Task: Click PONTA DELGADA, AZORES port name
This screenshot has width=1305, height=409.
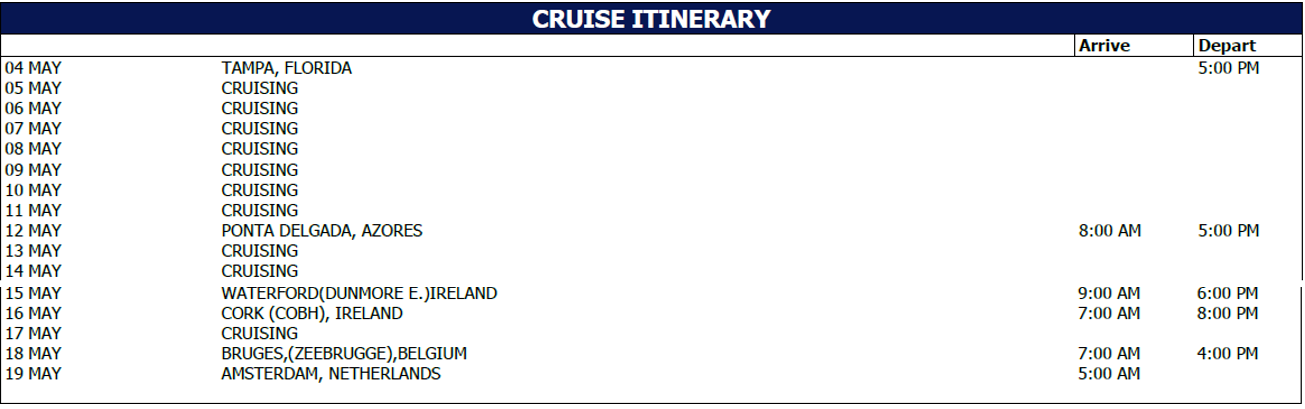Action: [322, 231]
